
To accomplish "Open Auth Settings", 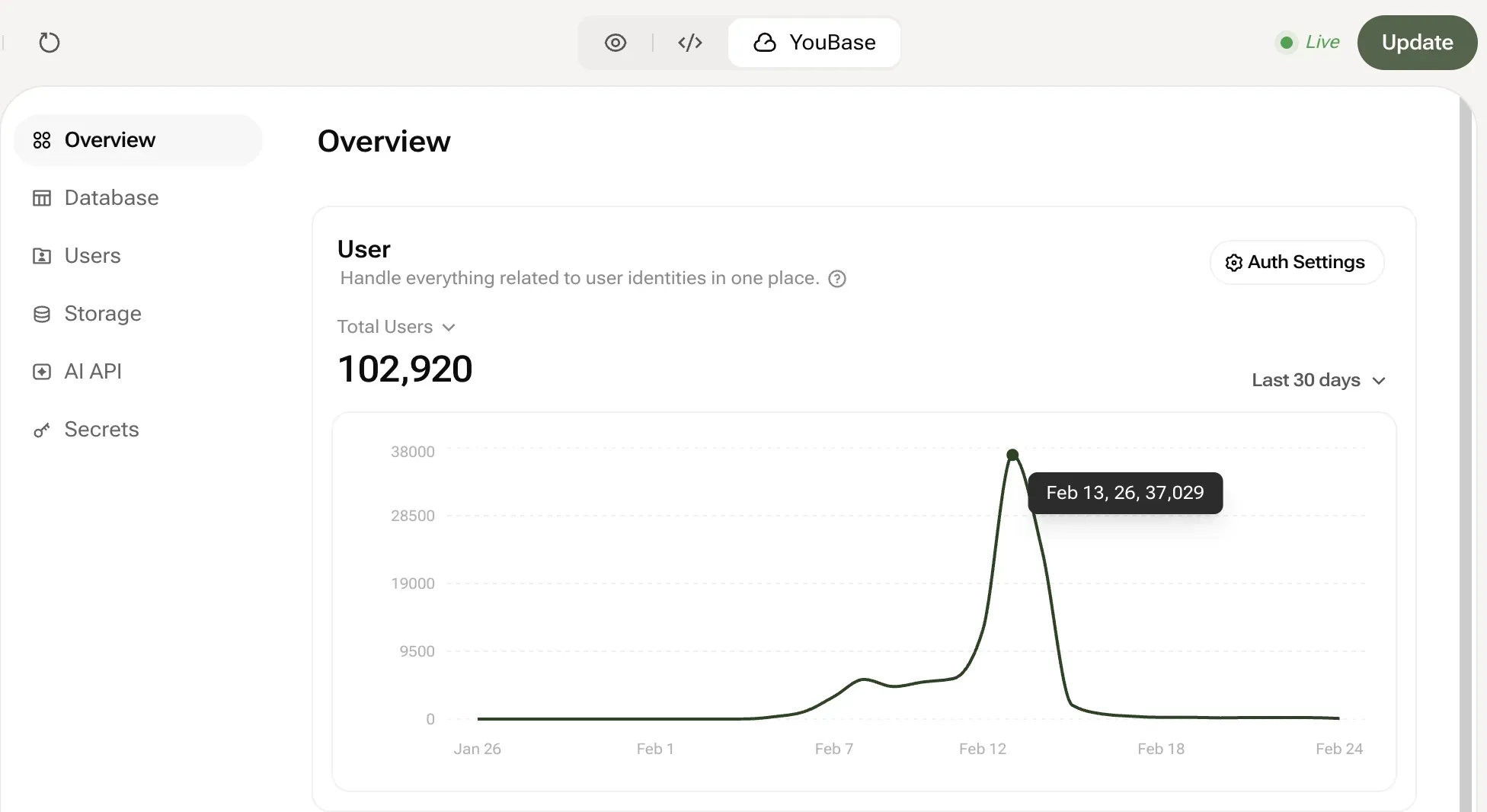I will pos(1297,262).
